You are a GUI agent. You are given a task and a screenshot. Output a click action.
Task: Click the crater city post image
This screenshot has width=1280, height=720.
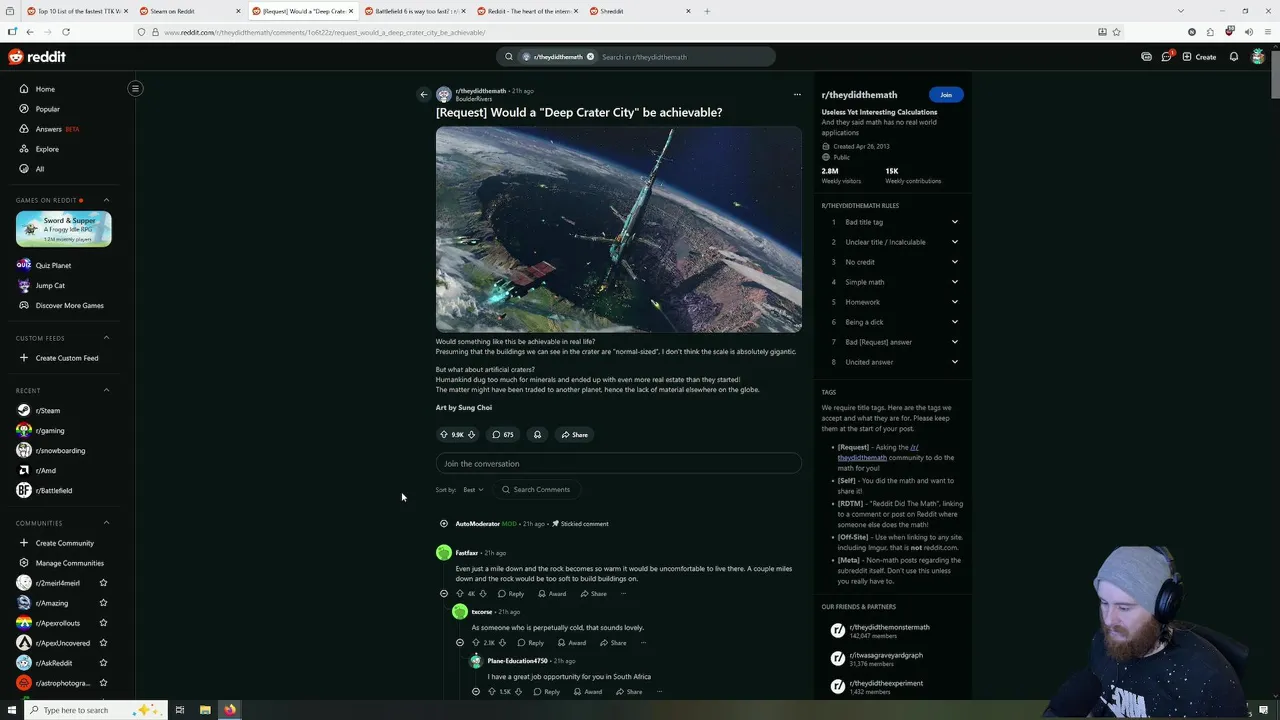coord(618,229)
